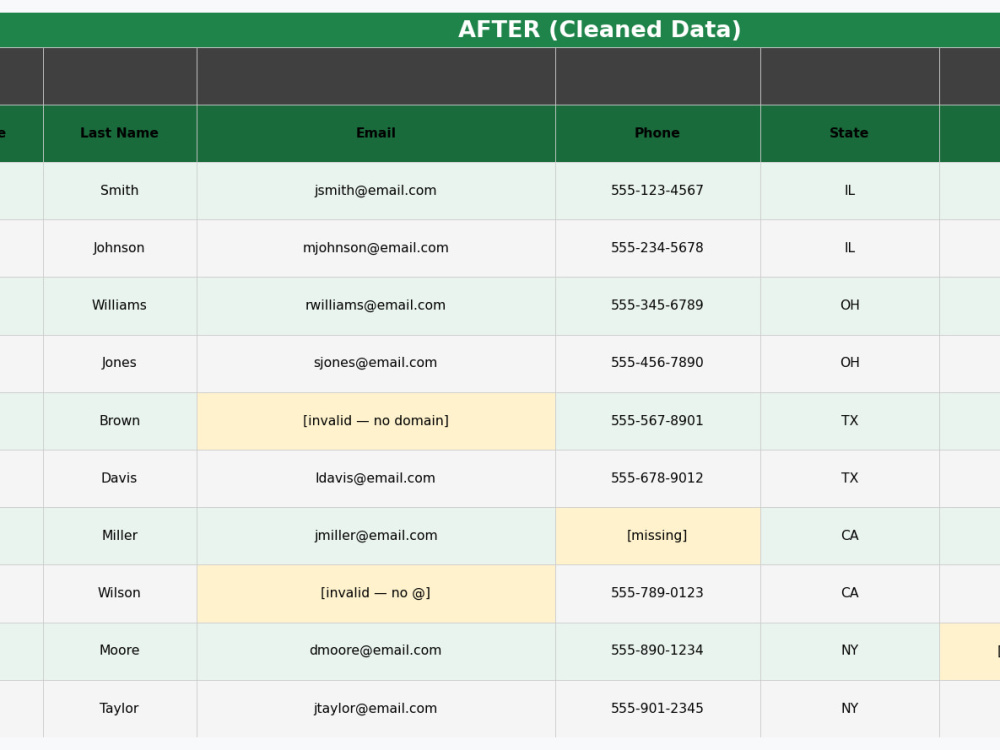Click the Davis last name cell

[x=120, y=478]
